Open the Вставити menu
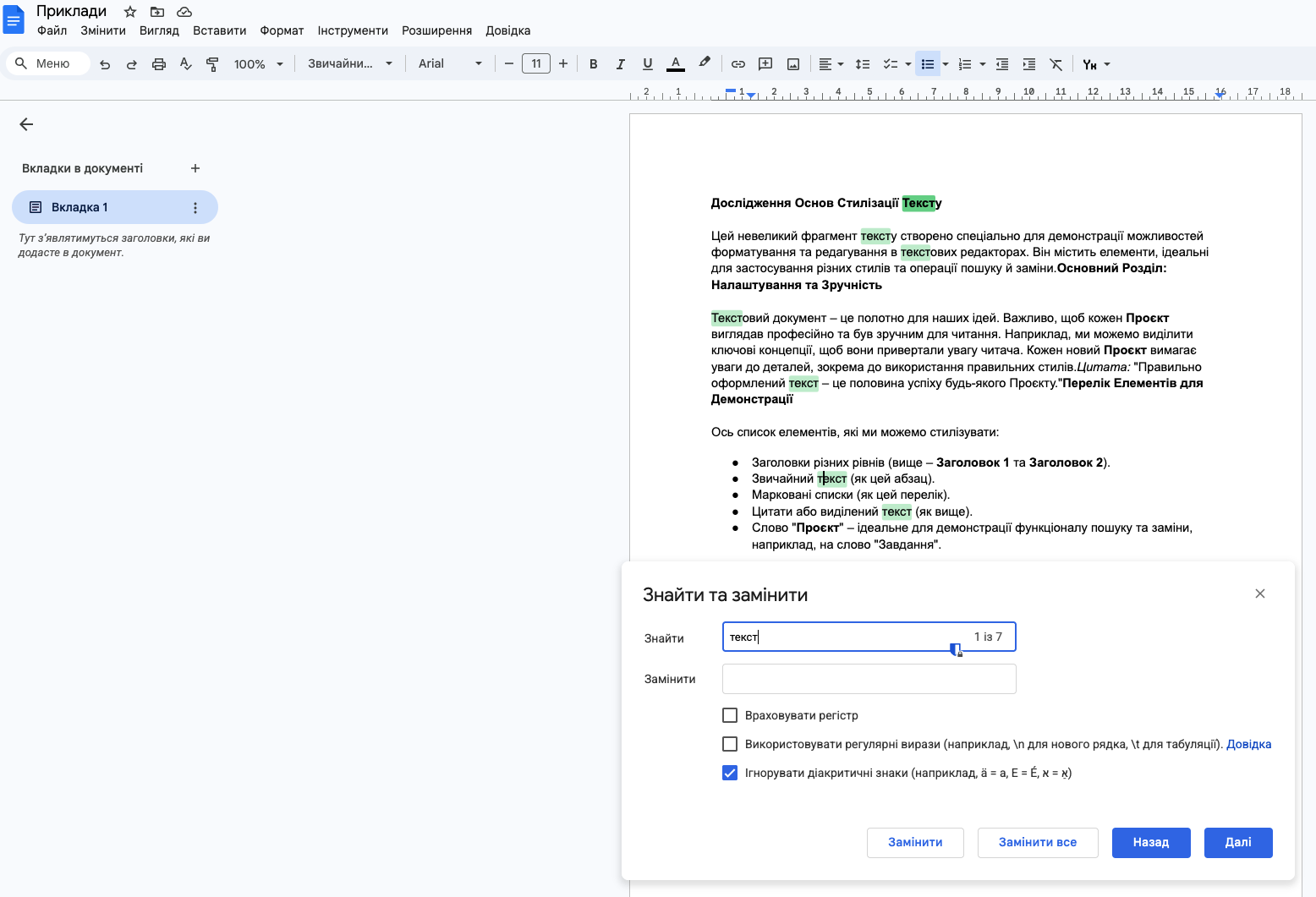This screenshot has width=1316, height=897. click(x=219, y=30)
